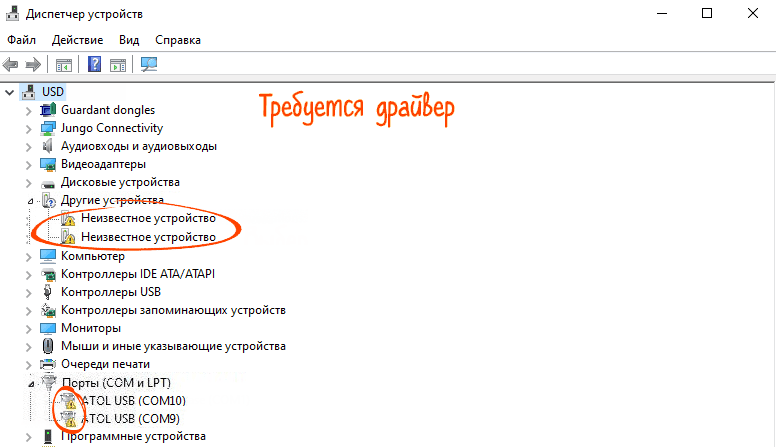Expand Контроллеры IDE ATA/ATAPI category
Screen dimensions: 776x447
[28, 275]
